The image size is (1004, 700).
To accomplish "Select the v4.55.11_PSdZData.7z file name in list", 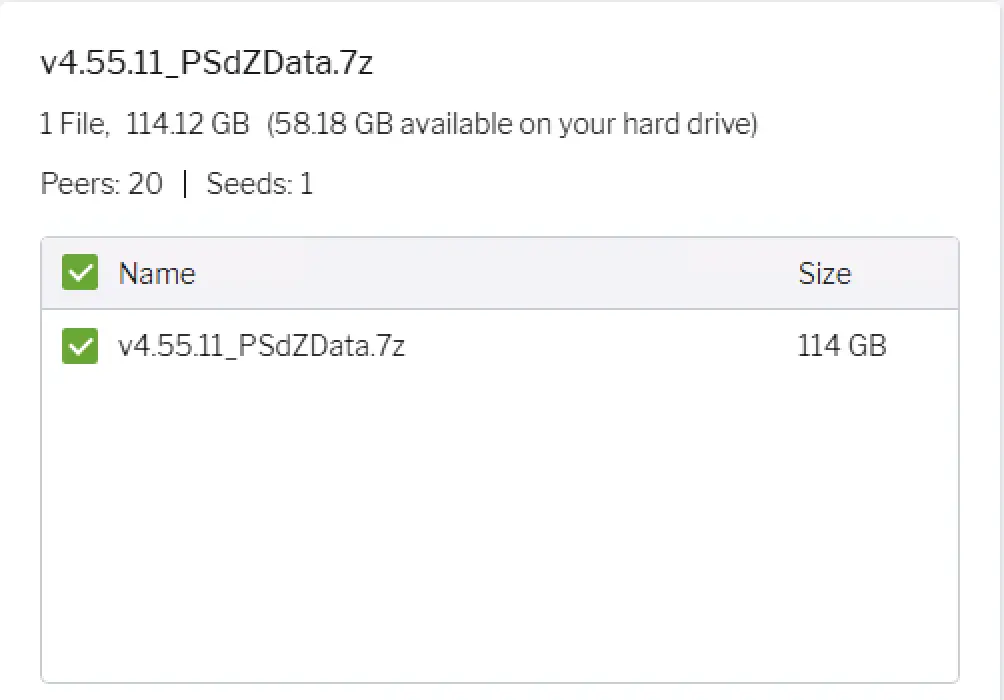I will pos(261,346).
